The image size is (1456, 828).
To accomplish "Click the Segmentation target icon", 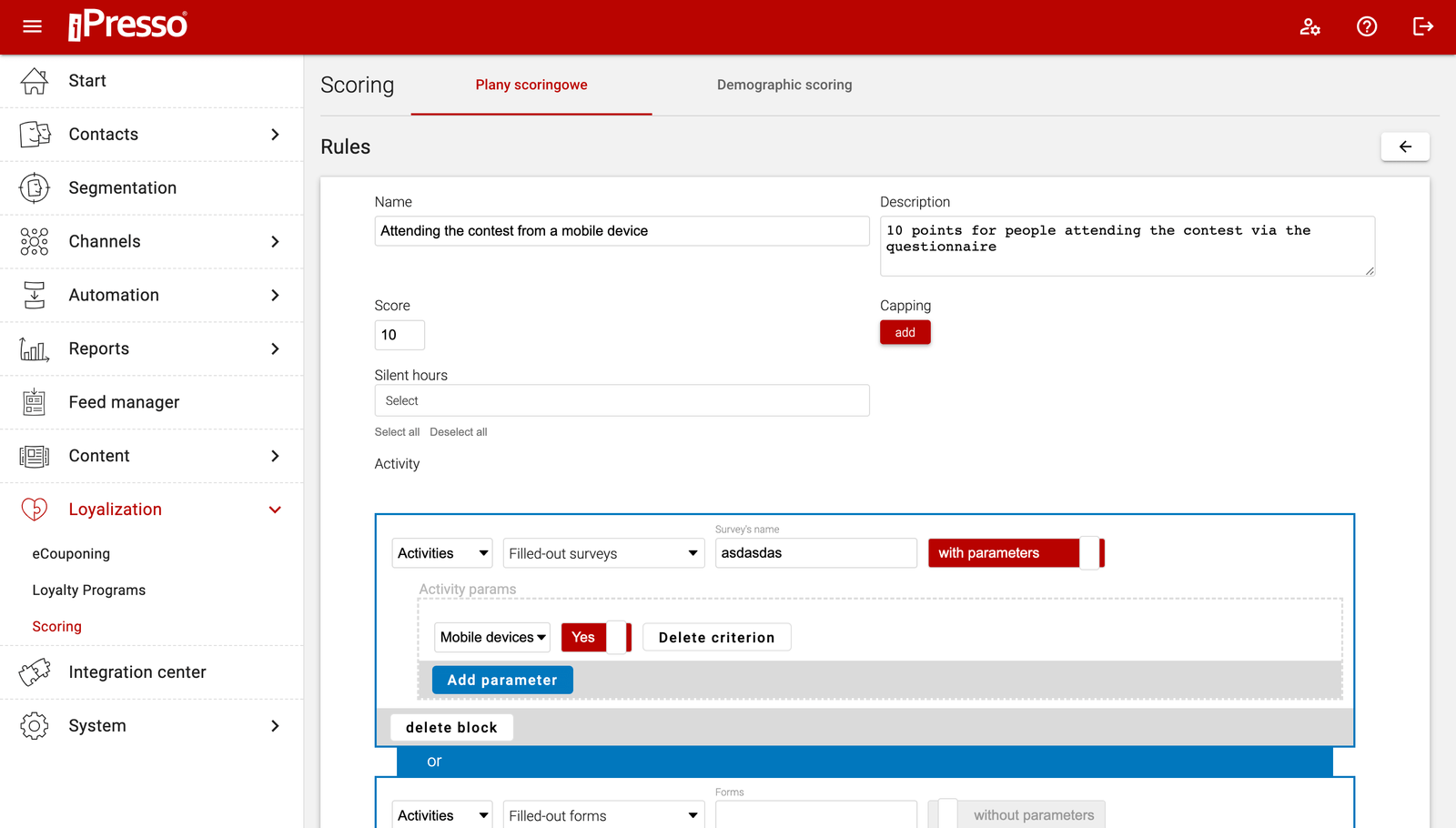I will coord(35,188).
